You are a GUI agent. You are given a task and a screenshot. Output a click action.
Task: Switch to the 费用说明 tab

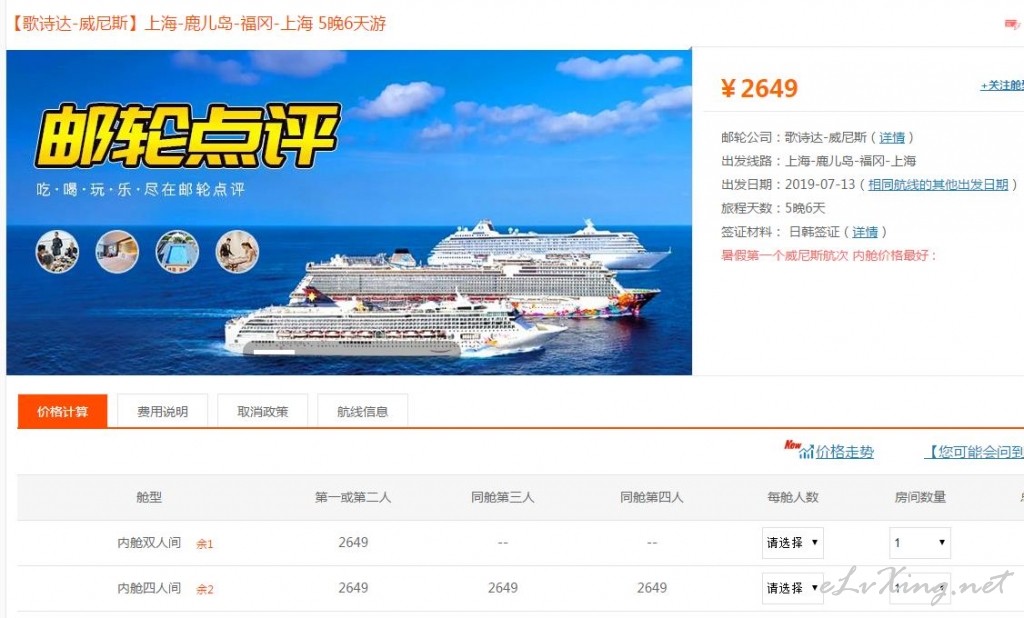coord(163,412)
